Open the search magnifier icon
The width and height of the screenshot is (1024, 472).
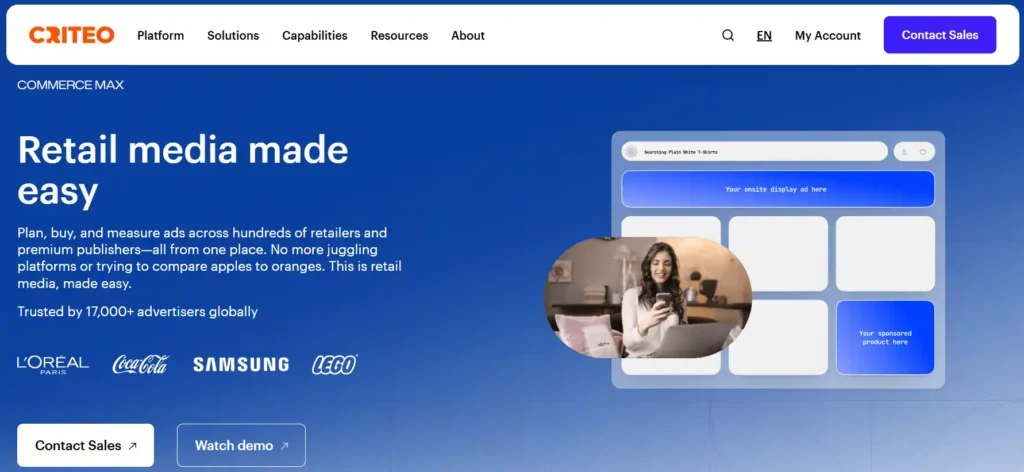click(x=728, y=35)
